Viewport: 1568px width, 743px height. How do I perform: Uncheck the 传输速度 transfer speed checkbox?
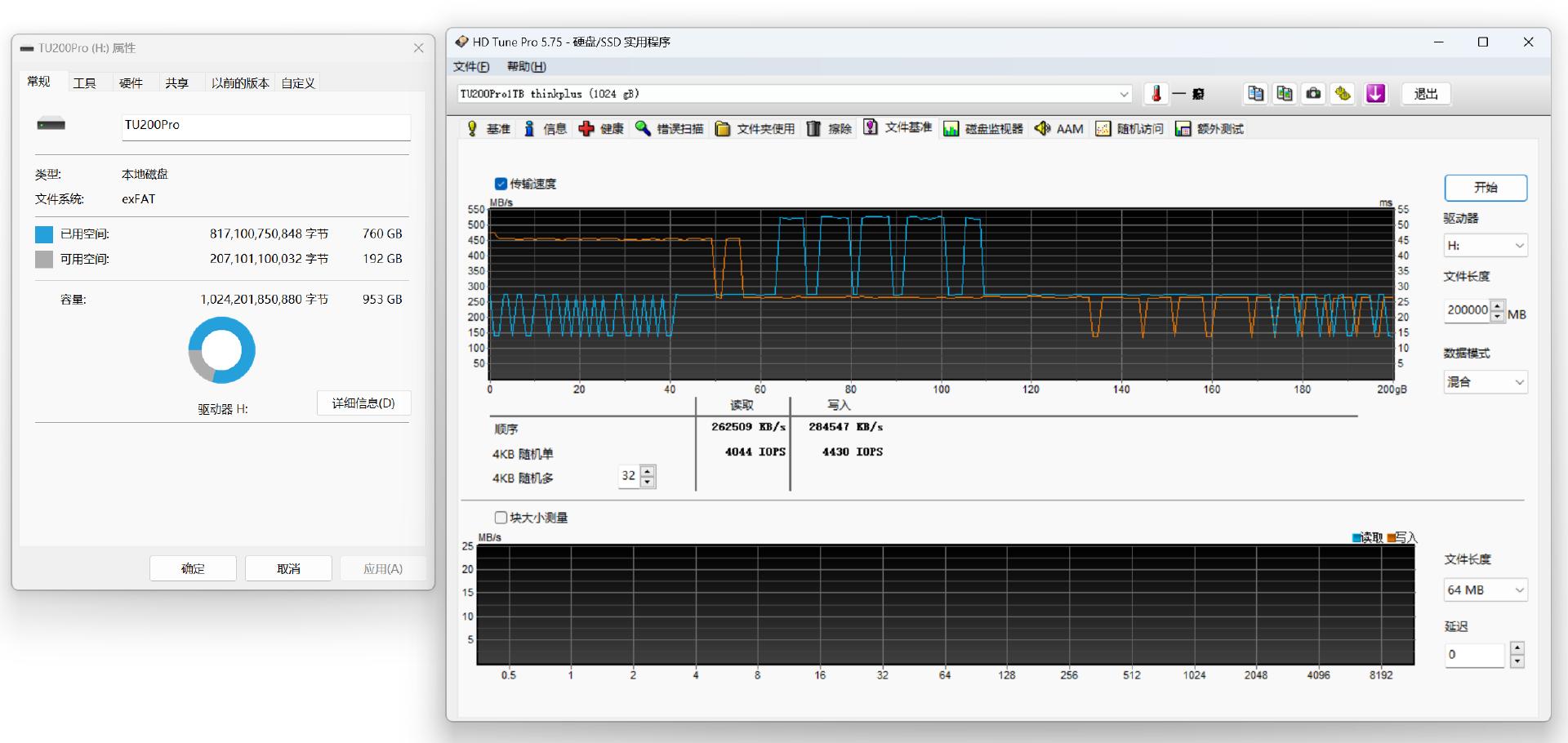(501, 184)
